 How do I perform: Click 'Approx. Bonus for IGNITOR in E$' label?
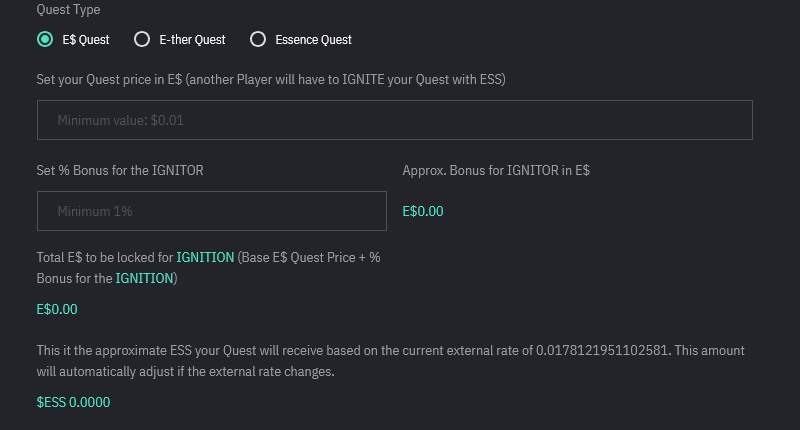(495, 171)
